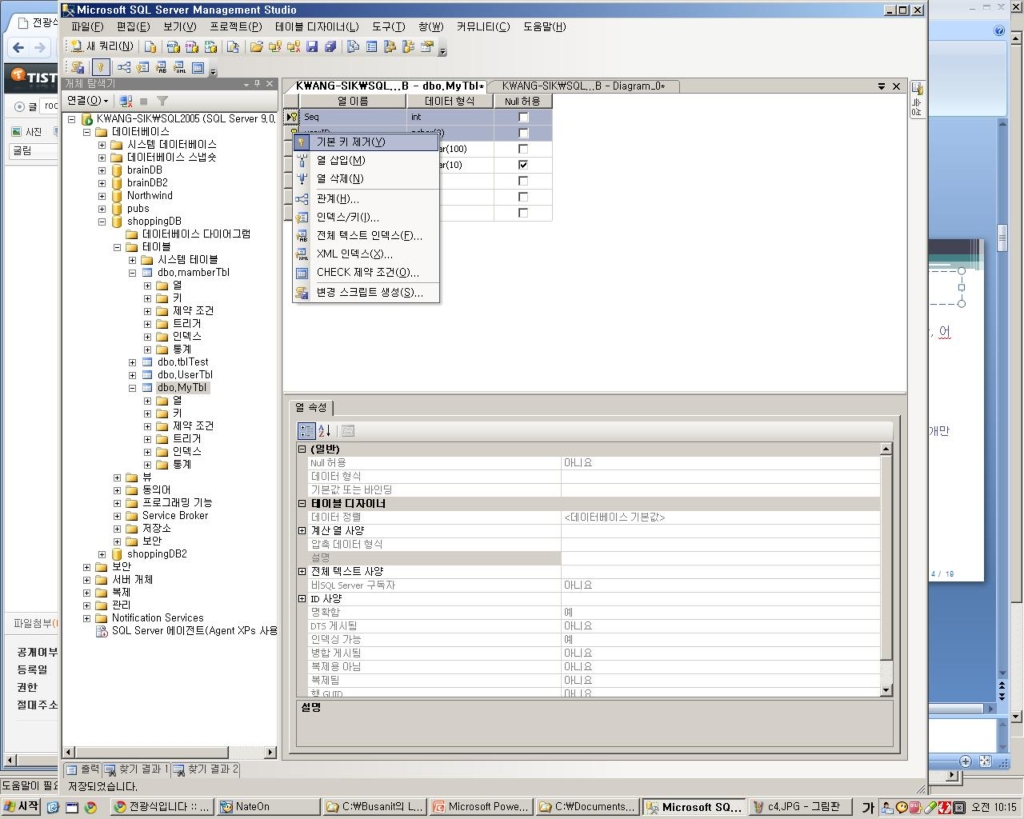1024x819 pixels.
Task: Click the Summary list toolbar icon
Action: pyautogui.click(x=372, y=46)
